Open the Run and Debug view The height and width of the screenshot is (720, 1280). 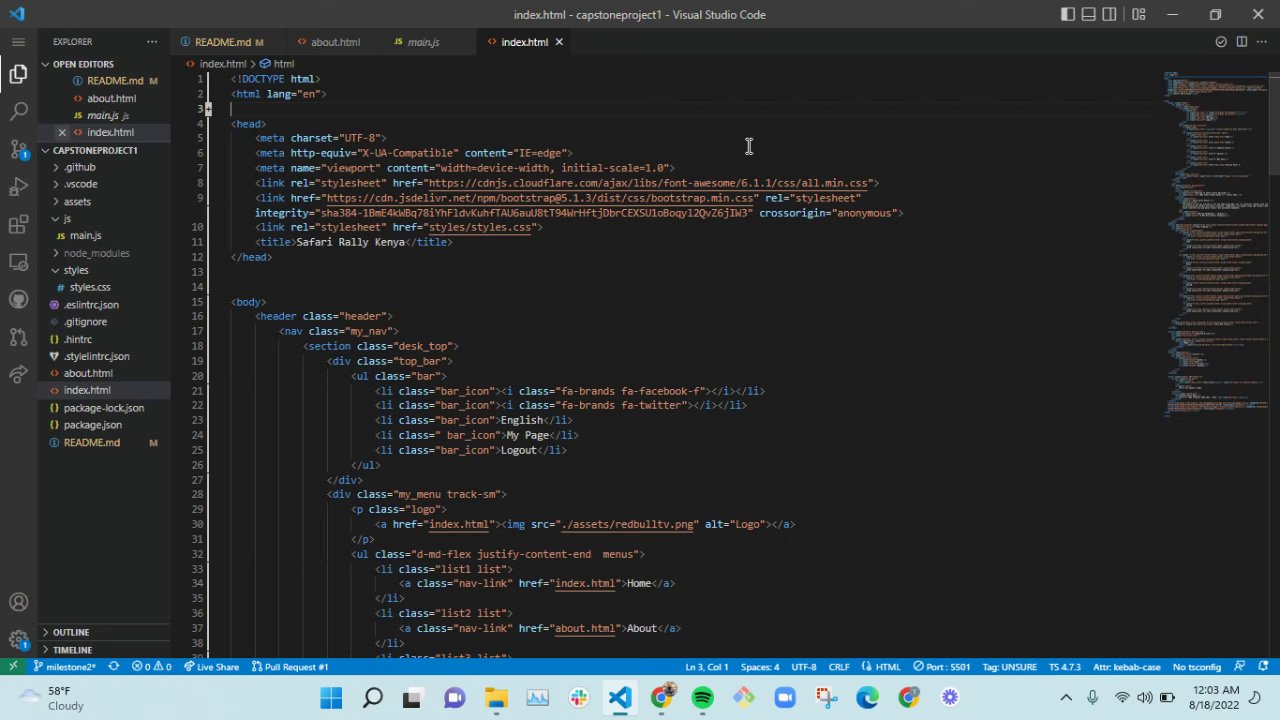pos(18,187)
